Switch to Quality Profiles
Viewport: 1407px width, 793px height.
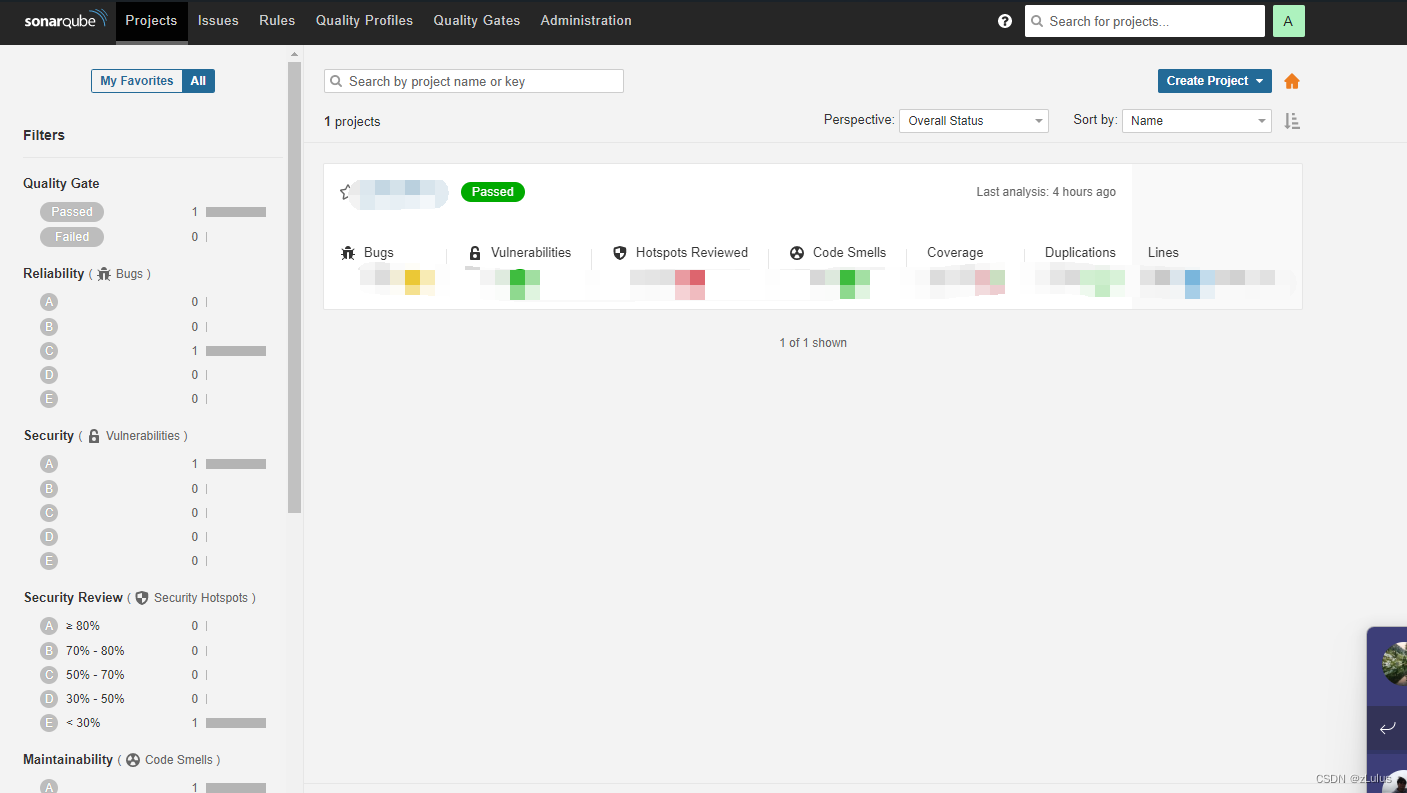coord(364,21)
